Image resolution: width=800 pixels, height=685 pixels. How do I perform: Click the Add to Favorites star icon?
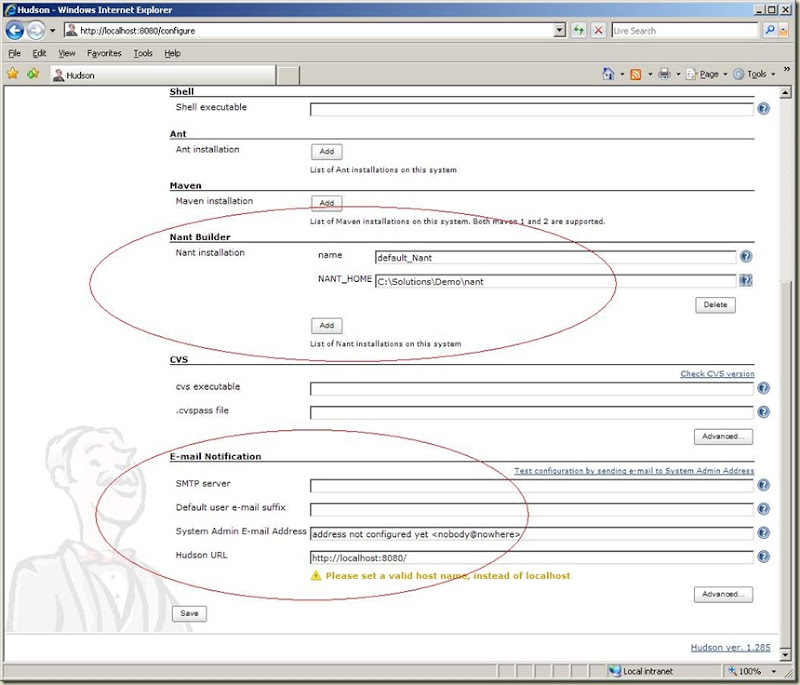pos(33,74)
